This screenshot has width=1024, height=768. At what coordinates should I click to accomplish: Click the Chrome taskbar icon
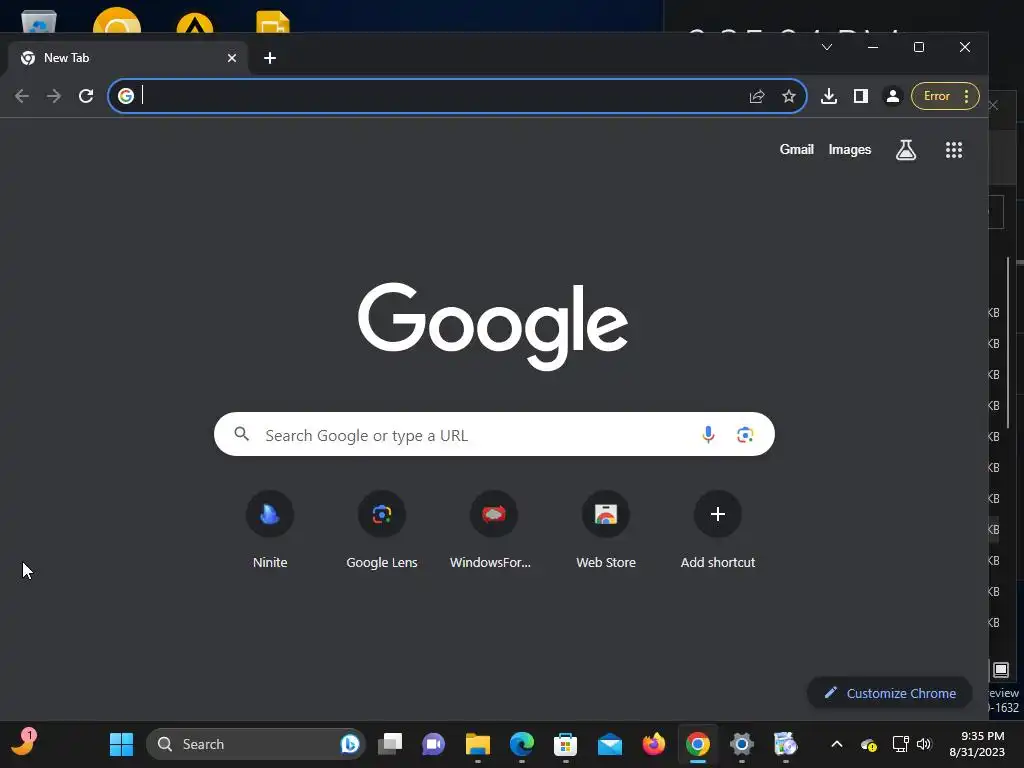[697, 744]
